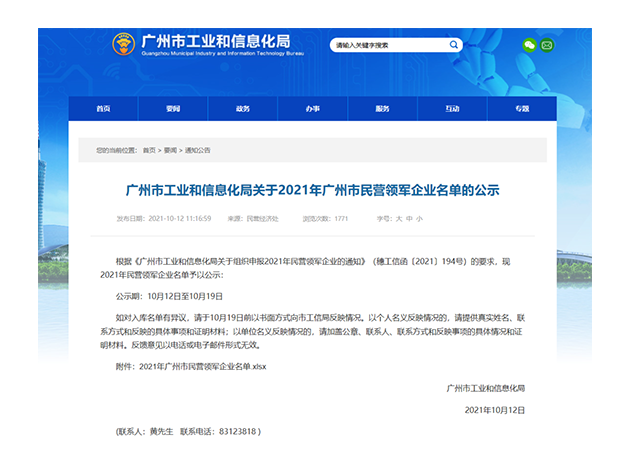Set font size to 小
This screenshot has width=630, height=472.
click(x=419, y=218)
